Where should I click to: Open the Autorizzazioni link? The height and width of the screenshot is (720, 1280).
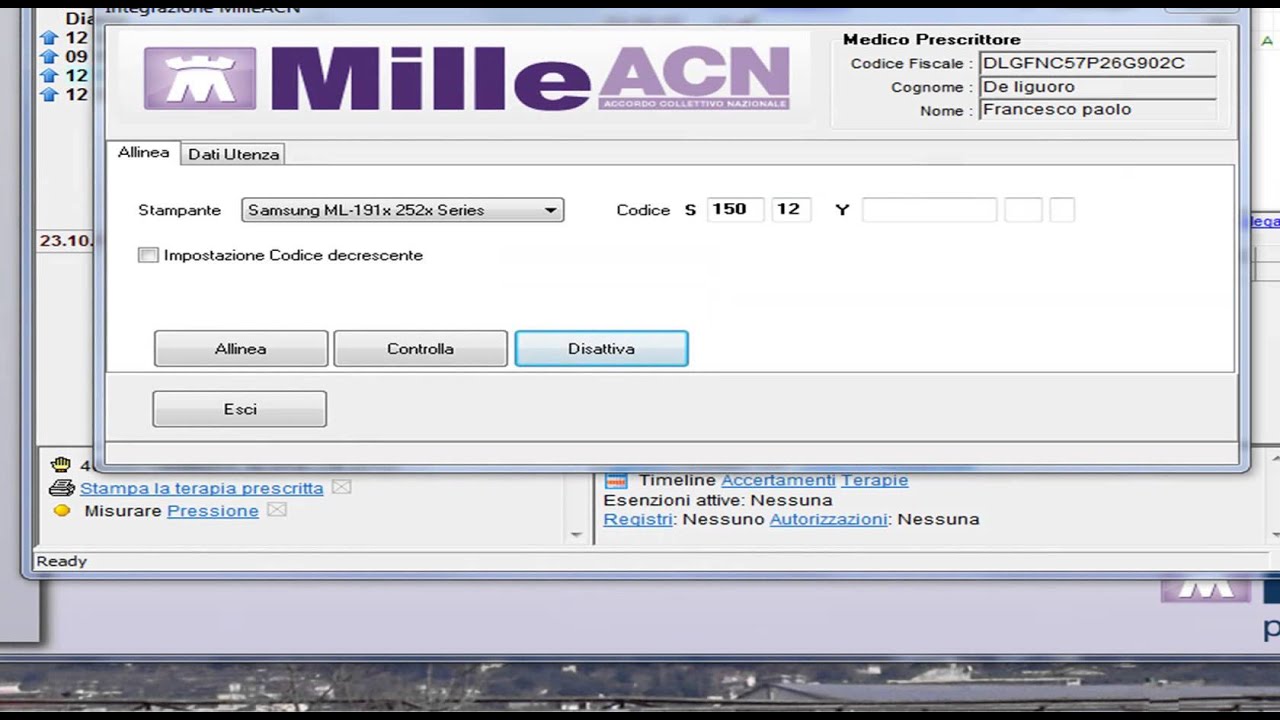click(x=828, y=519)
